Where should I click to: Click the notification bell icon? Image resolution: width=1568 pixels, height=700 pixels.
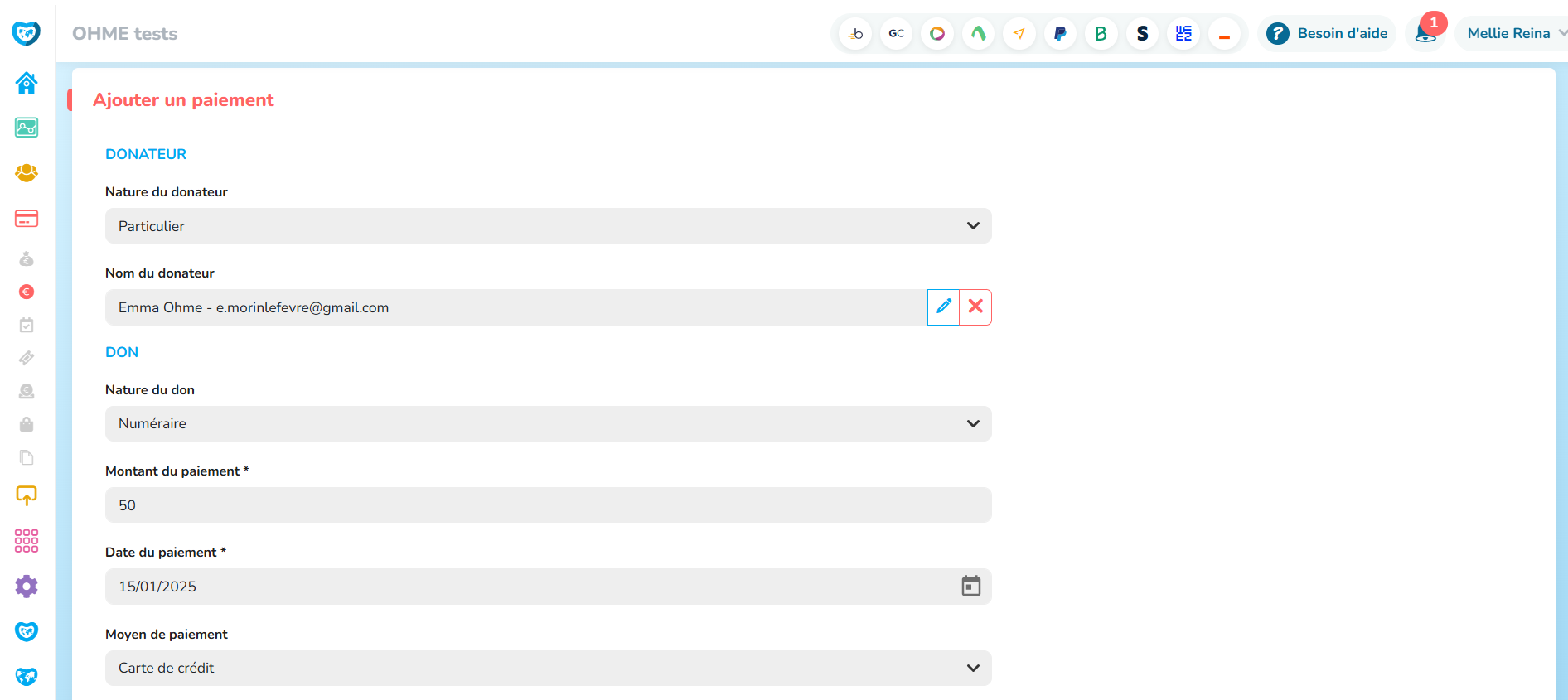[1425, 34]
